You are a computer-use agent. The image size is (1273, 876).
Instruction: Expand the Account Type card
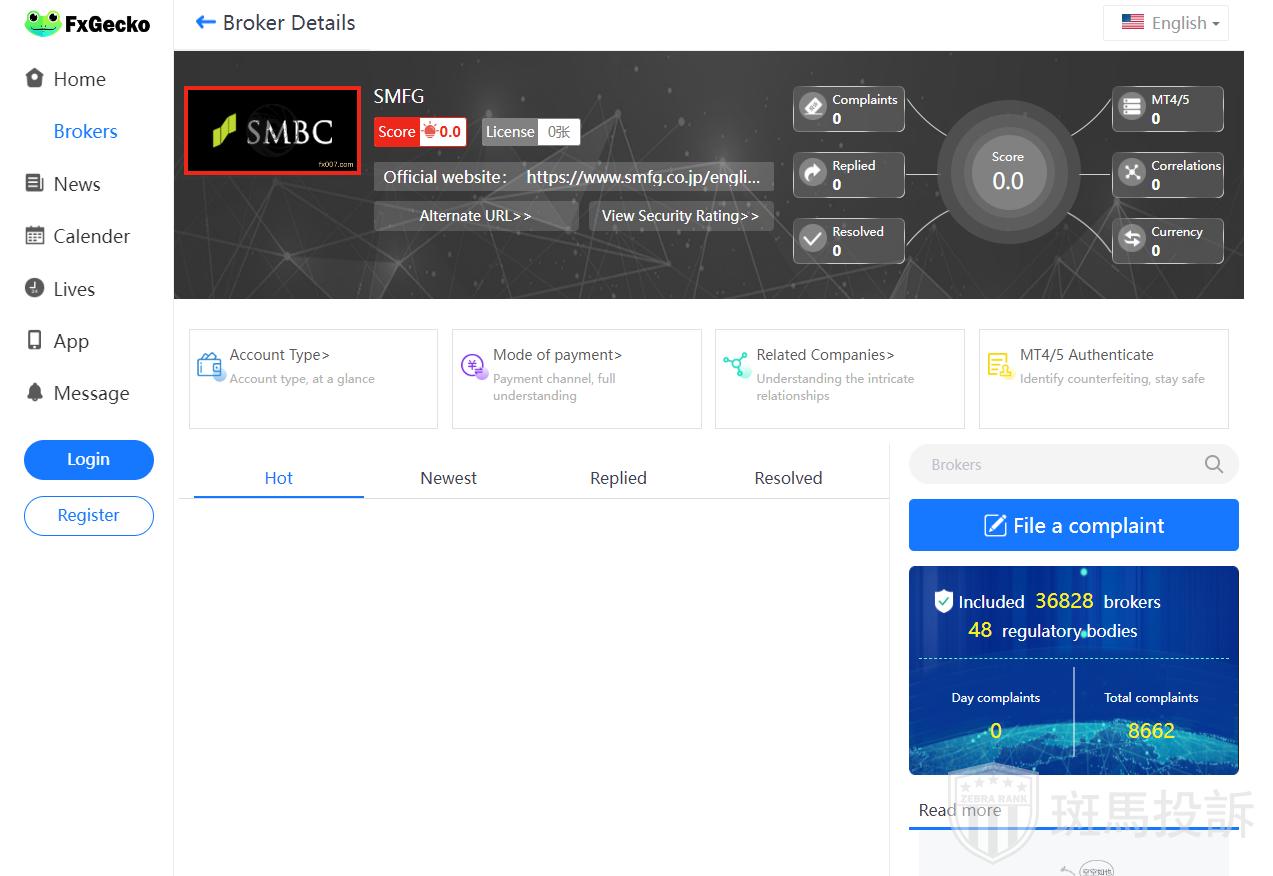point(313,378)
